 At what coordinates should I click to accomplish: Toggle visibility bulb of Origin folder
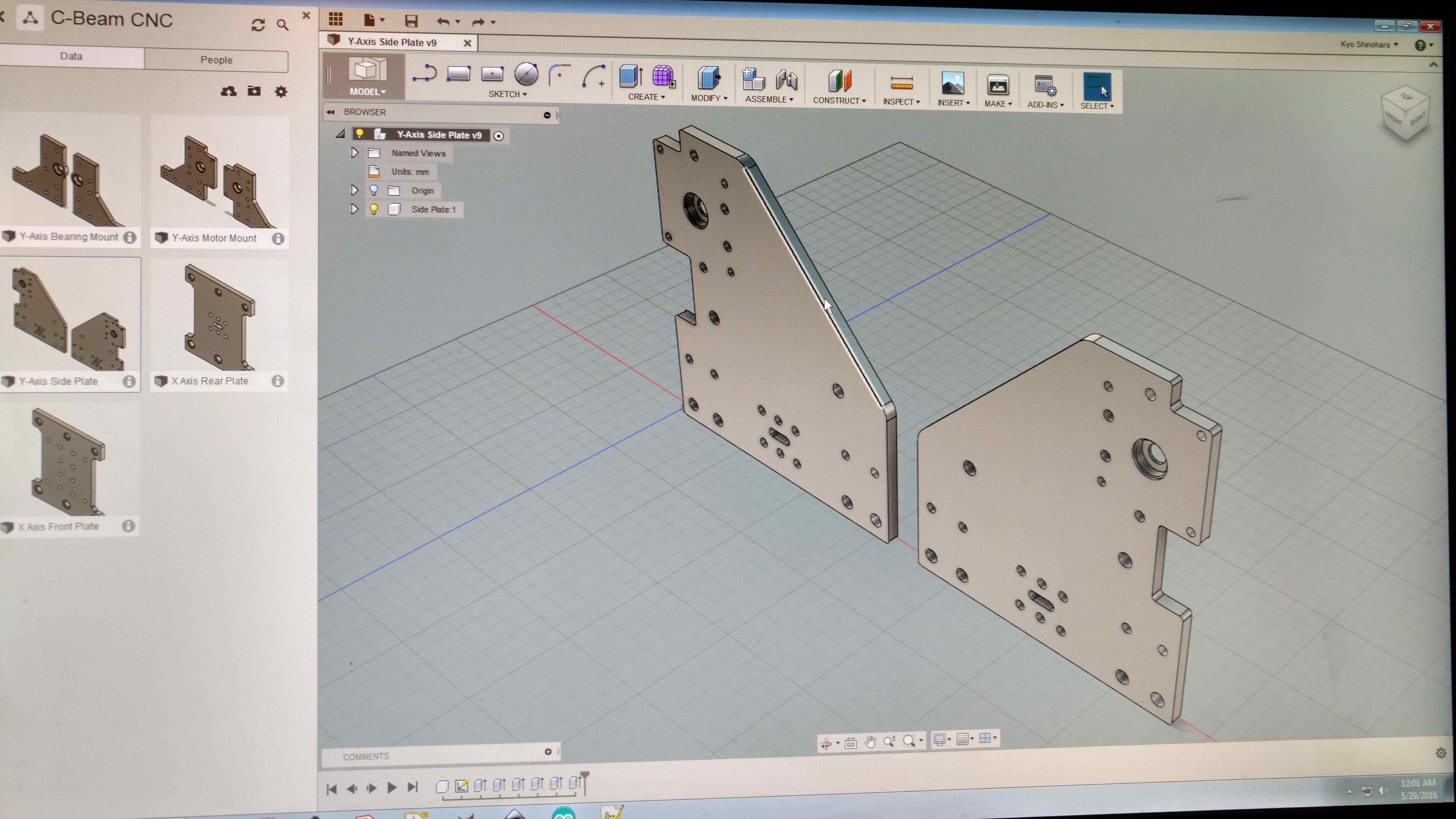(x=374, y=190)
